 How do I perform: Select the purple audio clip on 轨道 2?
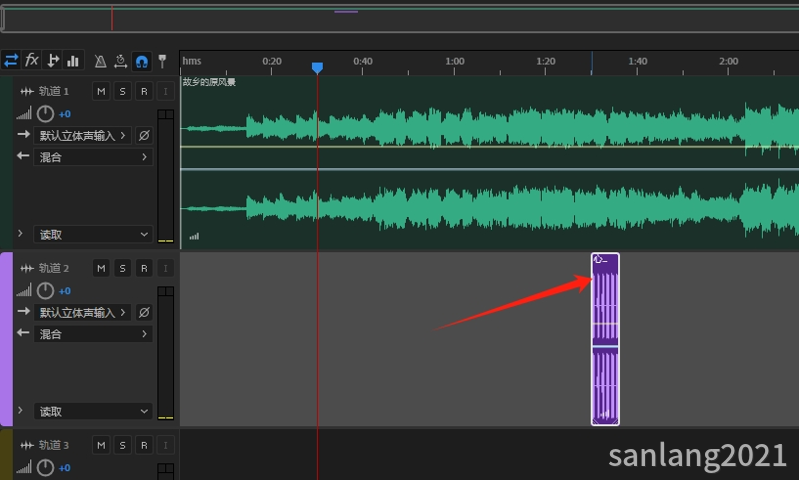(605, 340)
